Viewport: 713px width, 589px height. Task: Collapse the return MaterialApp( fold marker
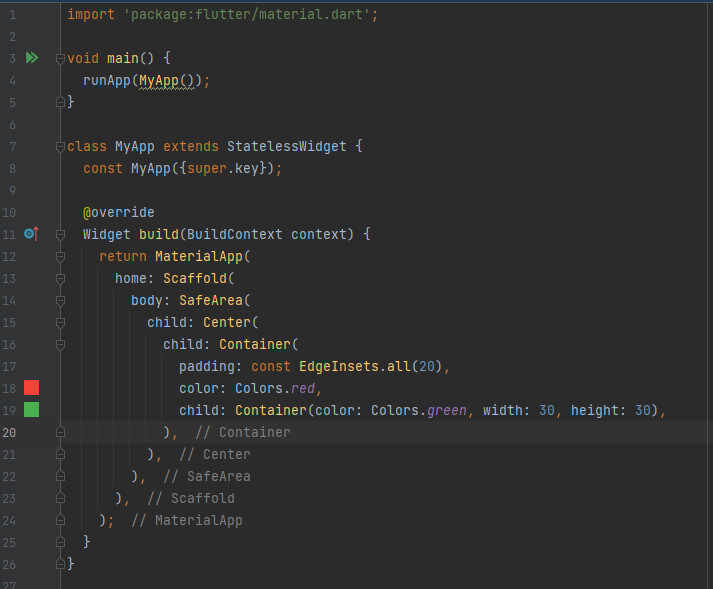[x=60, y=257]
